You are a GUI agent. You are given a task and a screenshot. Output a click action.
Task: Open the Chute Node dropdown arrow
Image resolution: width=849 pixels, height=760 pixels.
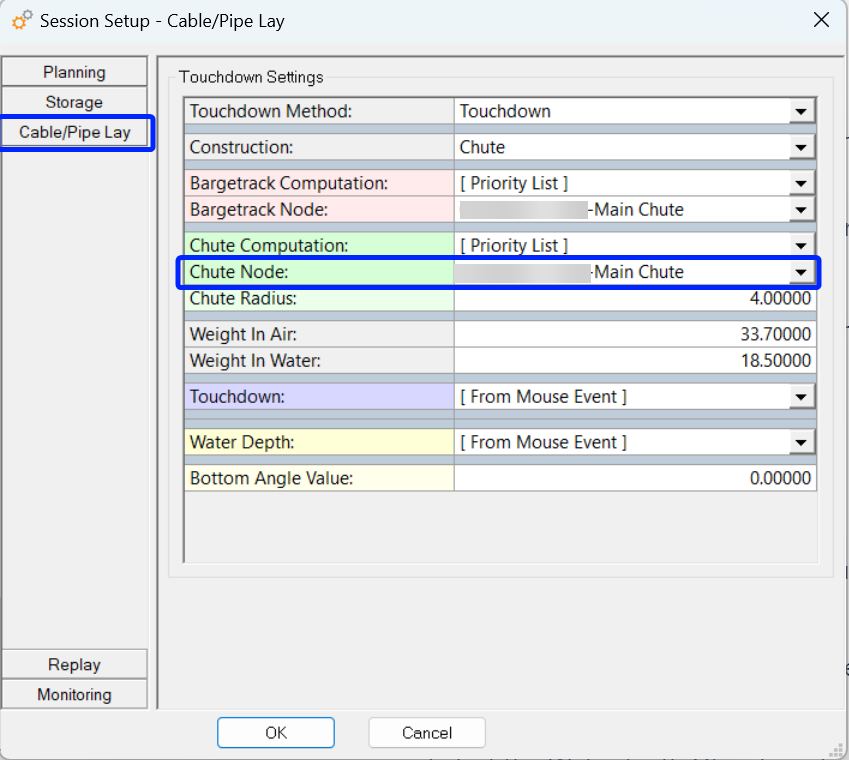[801, 272]
